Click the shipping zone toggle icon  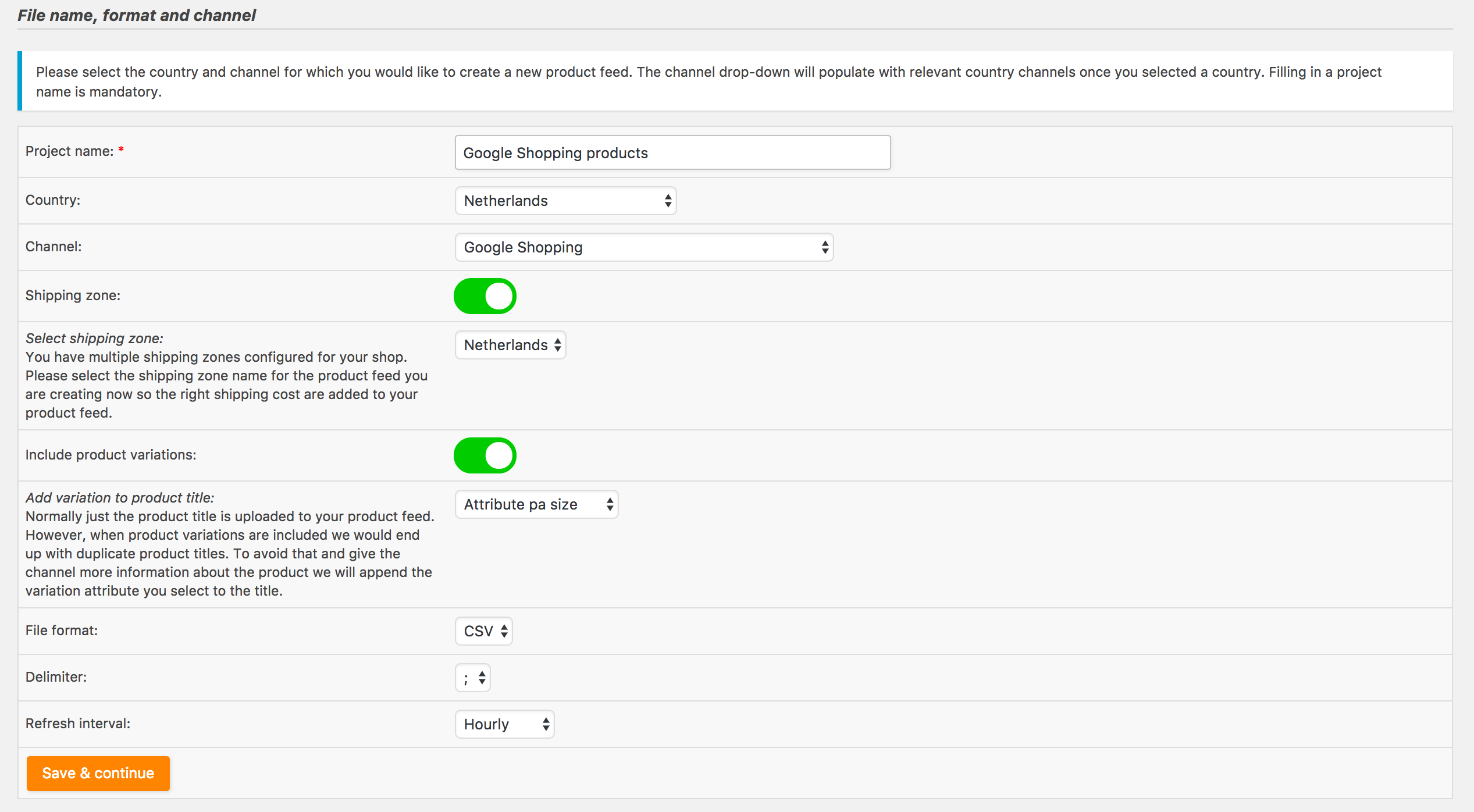(485, 295)
